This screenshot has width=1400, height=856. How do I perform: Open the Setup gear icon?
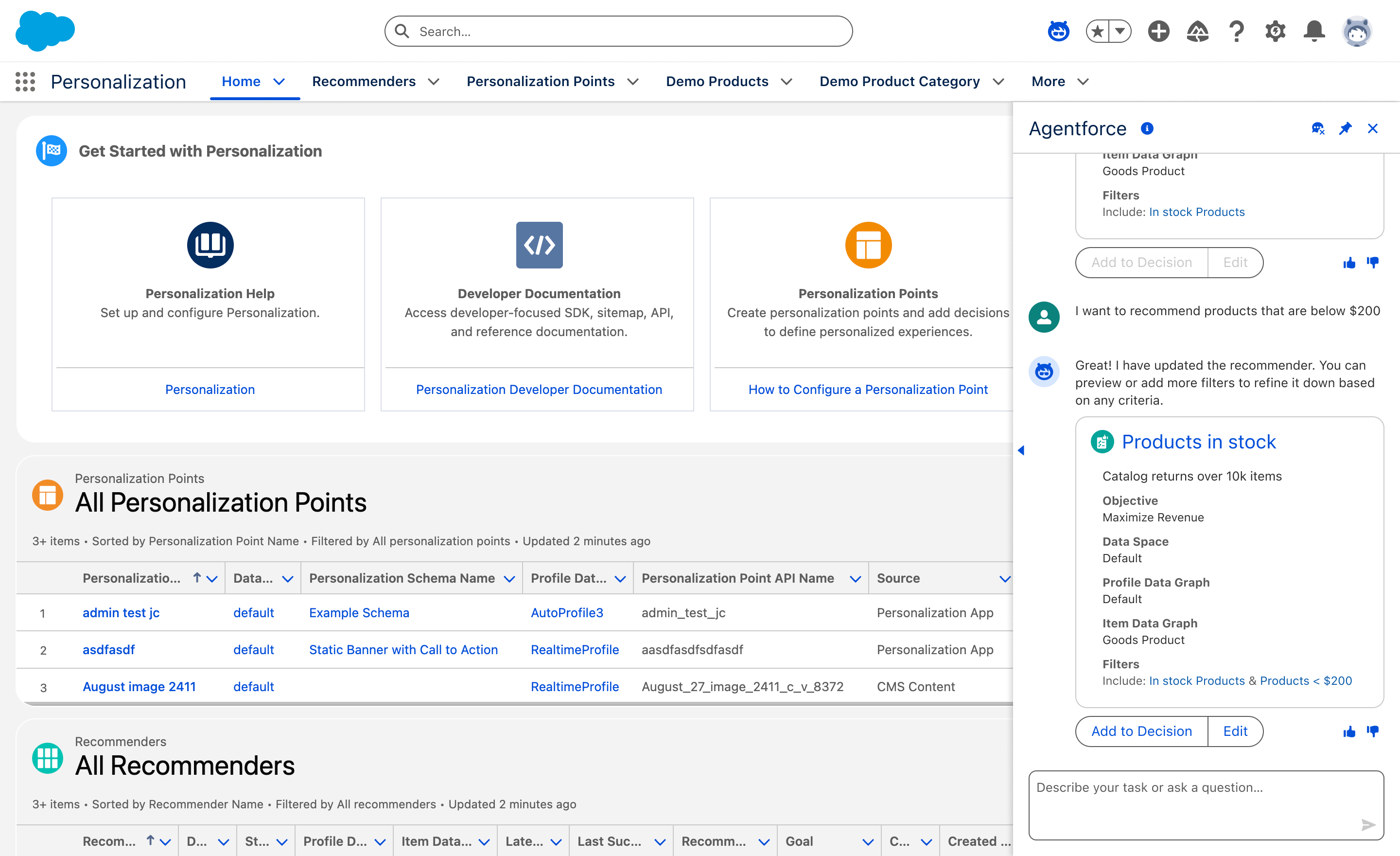tap(1275, 31)
